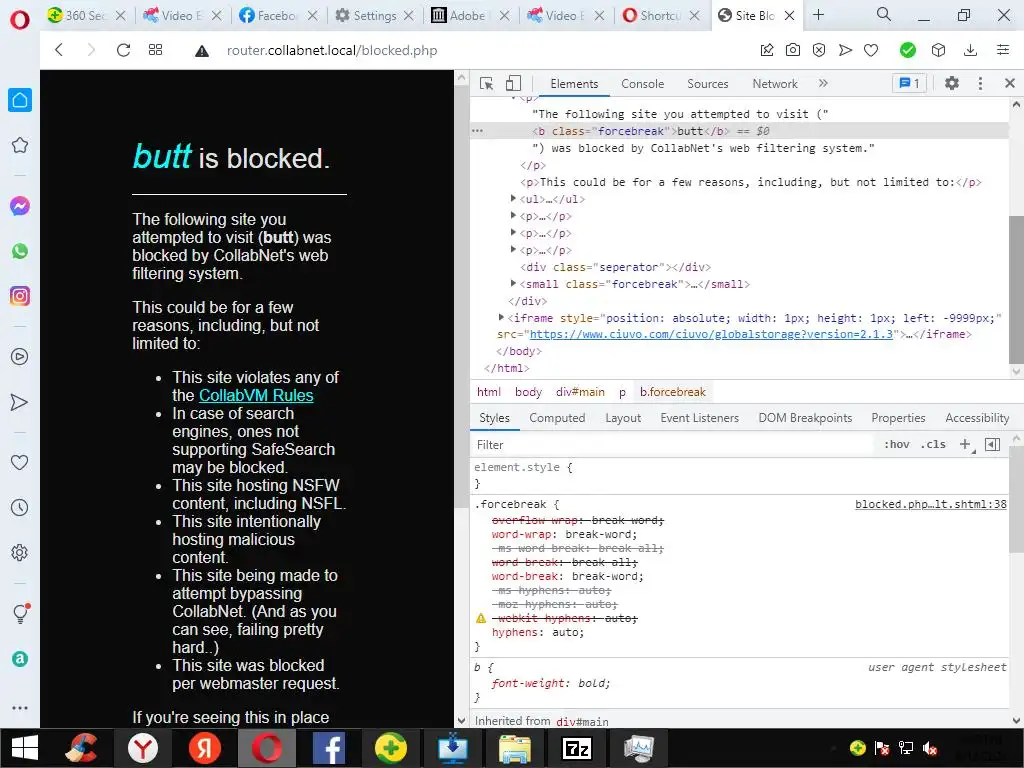Add page to bookmarks heart in address bar

[x=871, y=50]
